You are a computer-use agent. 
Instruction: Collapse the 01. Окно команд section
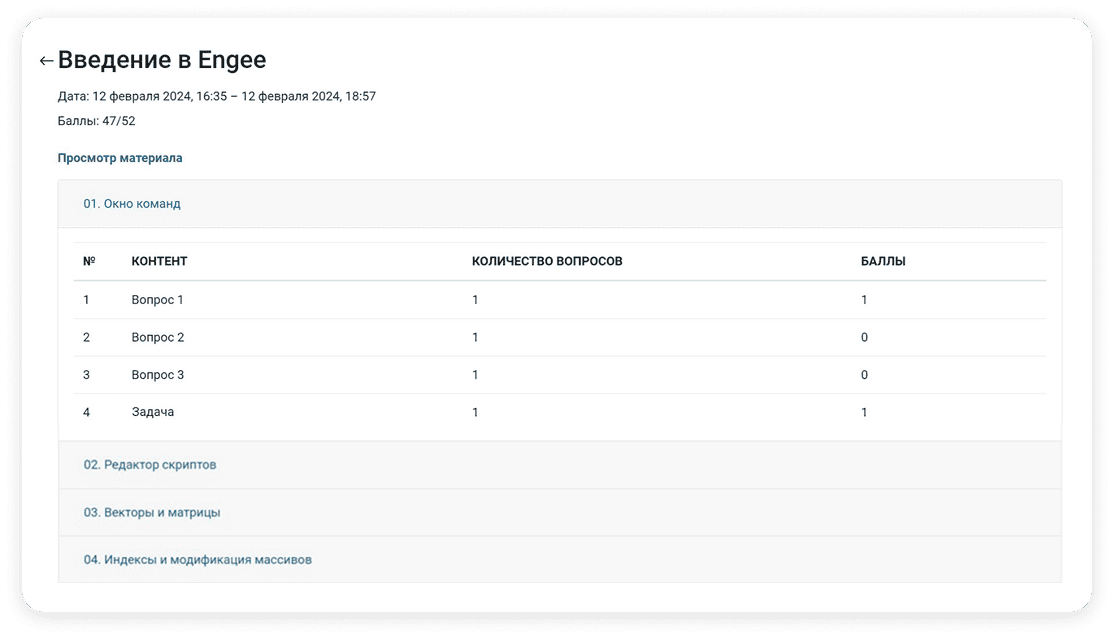click(132, 204)
